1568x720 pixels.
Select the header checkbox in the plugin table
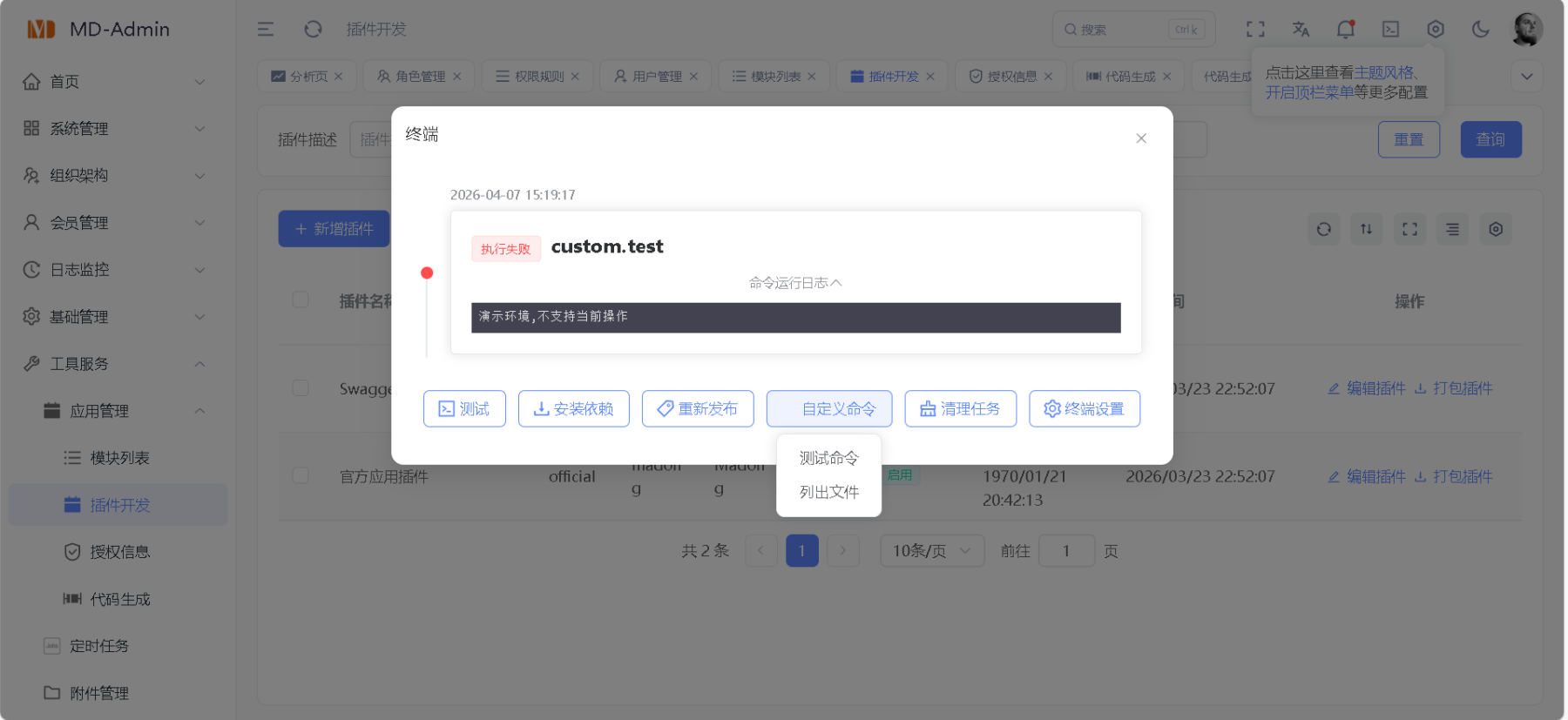tap(301, 299)
